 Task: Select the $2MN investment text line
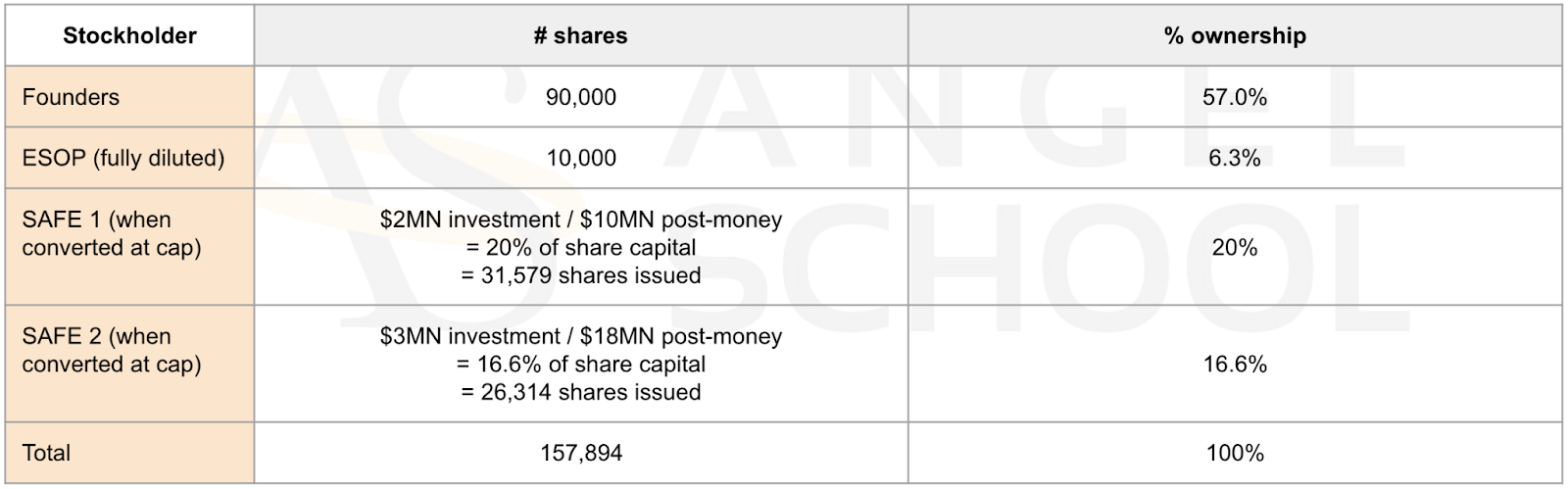tap(581, 220)
